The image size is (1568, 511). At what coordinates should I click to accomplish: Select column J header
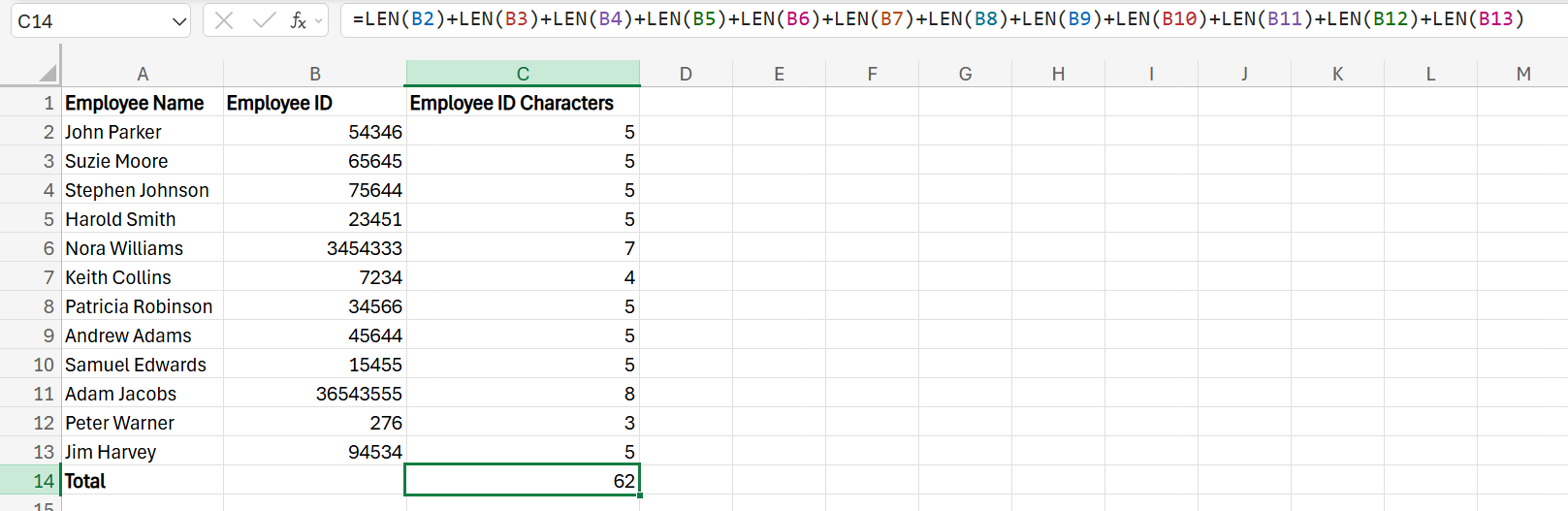(x=1244, y=74)
